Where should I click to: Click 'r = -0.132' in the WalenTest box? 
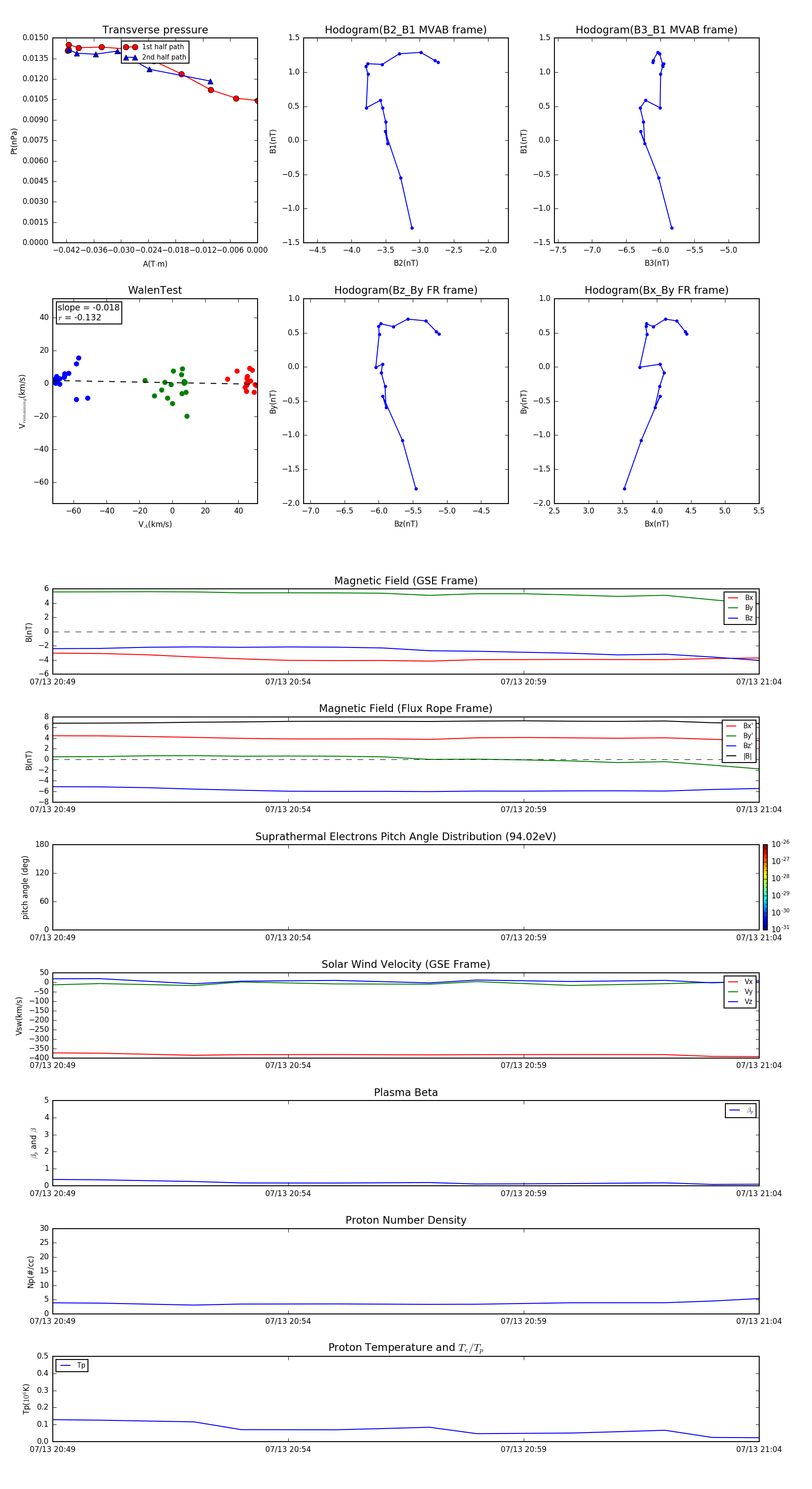tap(80, 317)
